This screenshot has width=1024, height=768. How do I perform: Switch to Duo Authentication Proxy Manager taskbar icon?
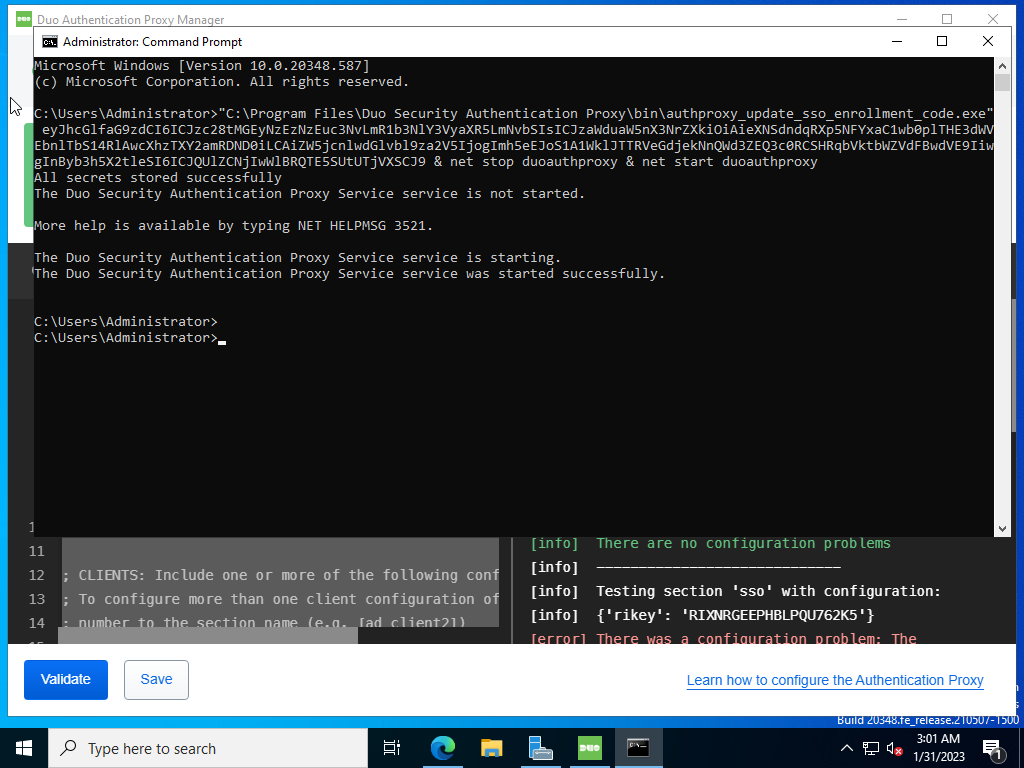pyautogui.click(x=589, y=748)
